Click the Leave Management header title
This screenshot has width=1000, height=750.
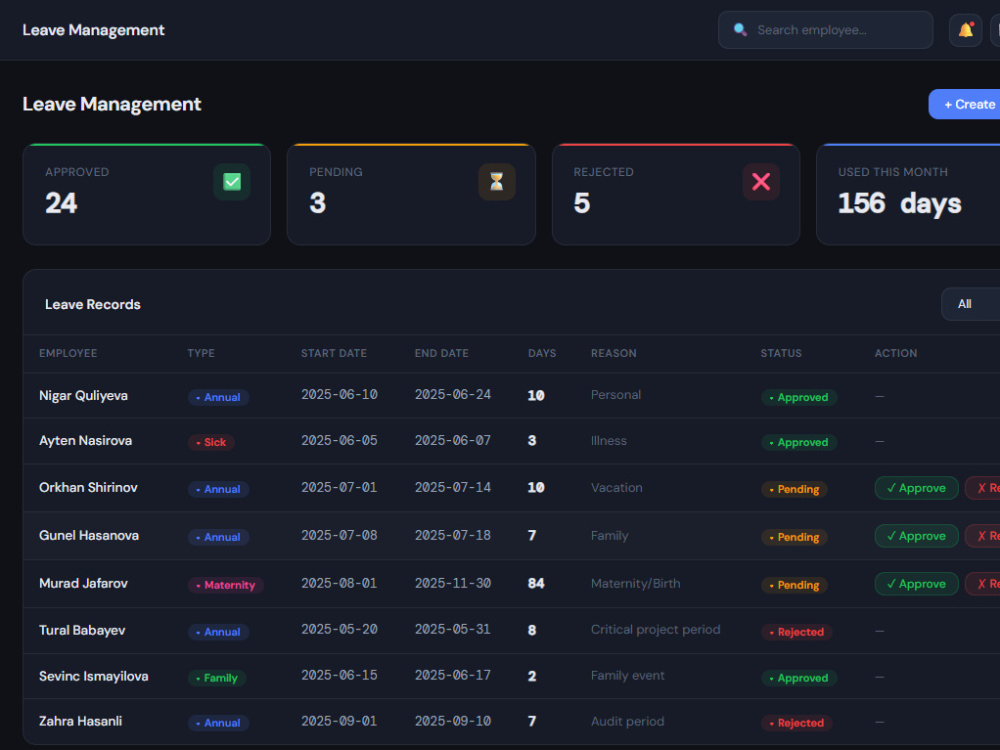pos(93,30)
